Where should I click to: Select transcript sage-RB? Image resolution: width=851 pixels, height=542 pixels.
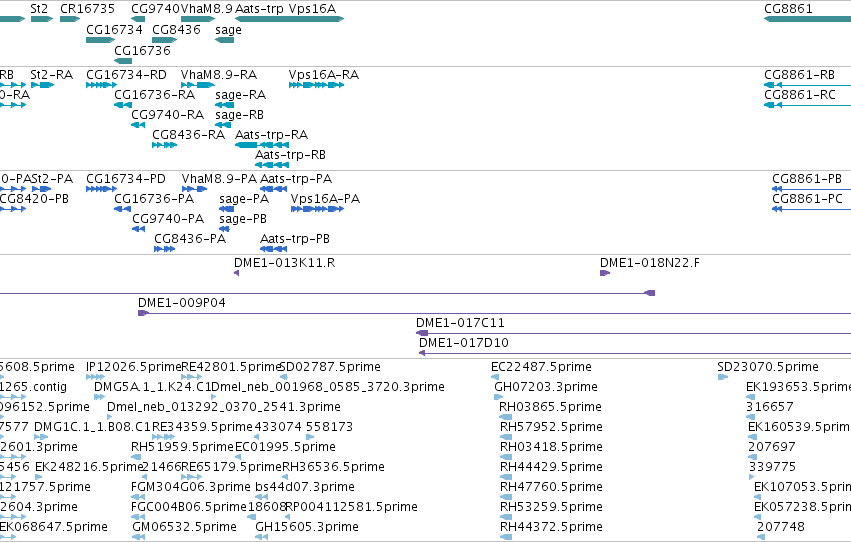[x=223, y=125]
